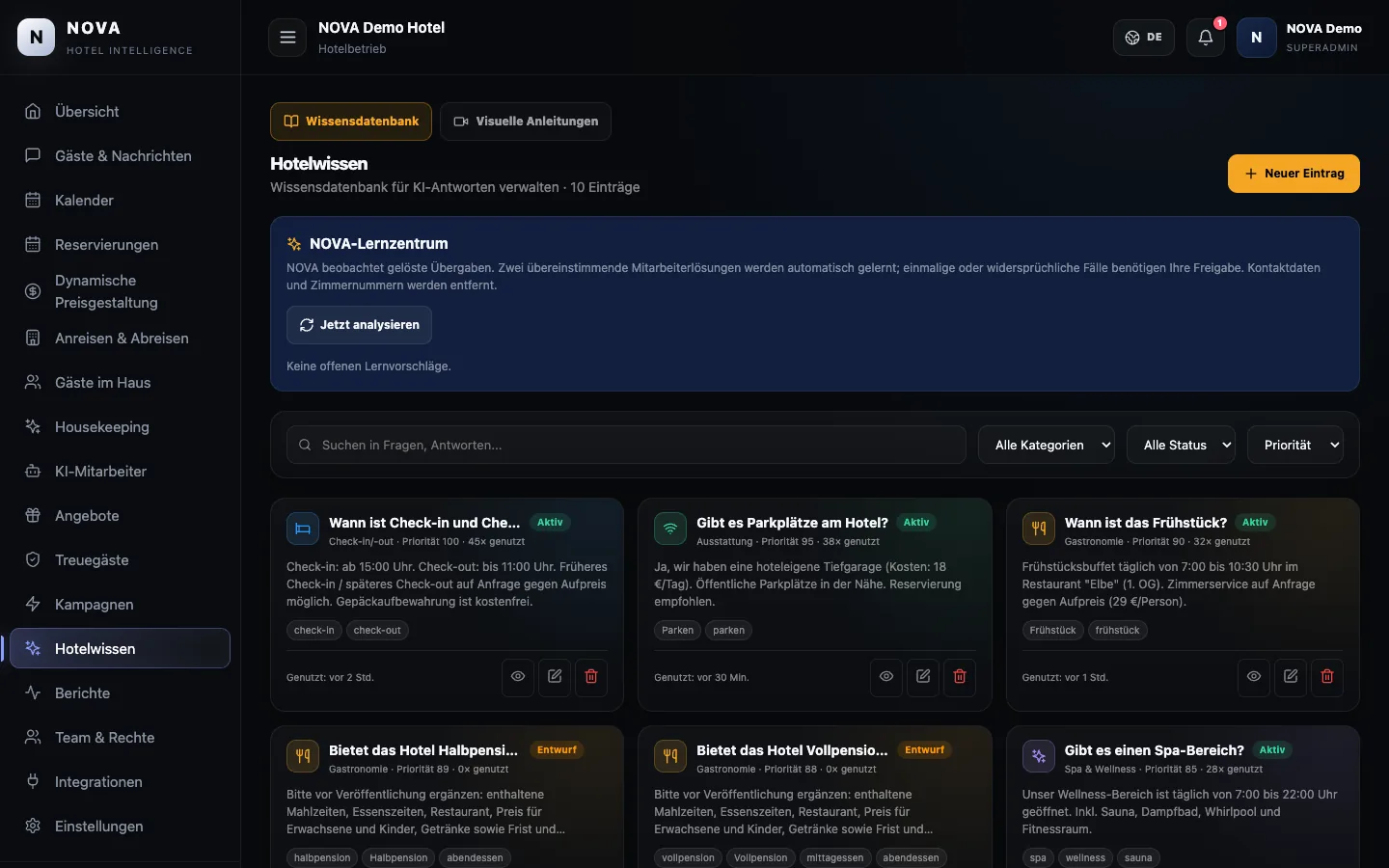The height and width of the screenshot is (868, 1389).
Task: View the Frühstück entry with eye icon
Action: [x=1254, y=677]
